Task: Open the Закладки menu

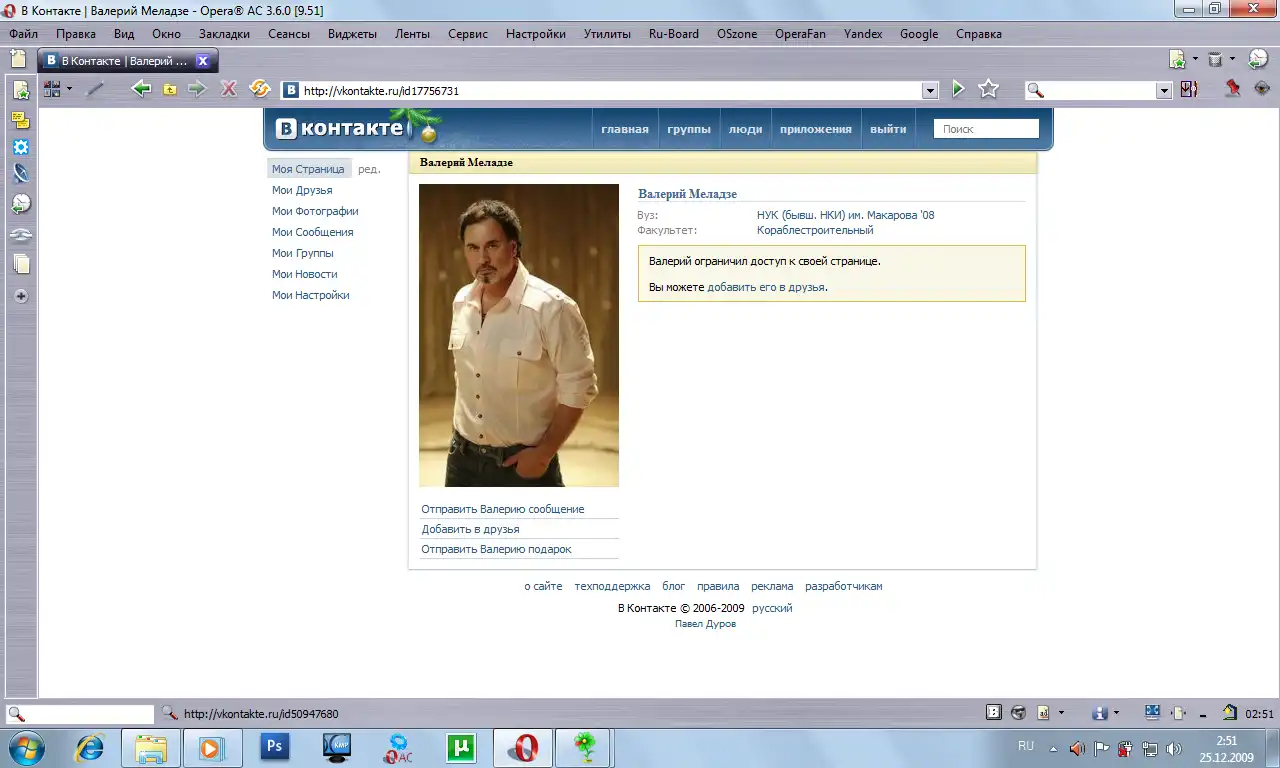Action: tap(224, 33)
